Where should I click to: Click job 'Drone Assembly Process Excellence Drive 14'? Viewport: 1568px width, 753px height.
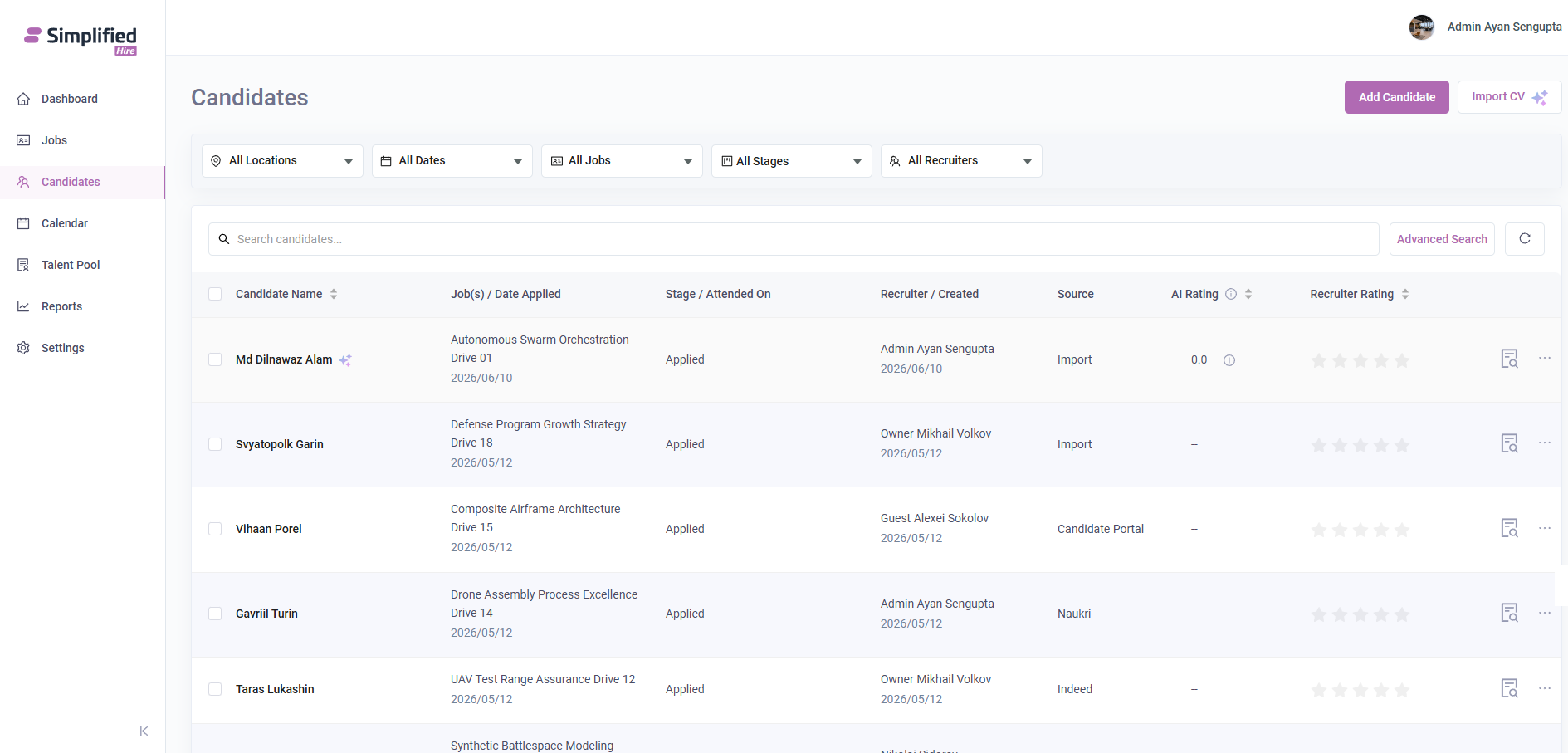545,604
